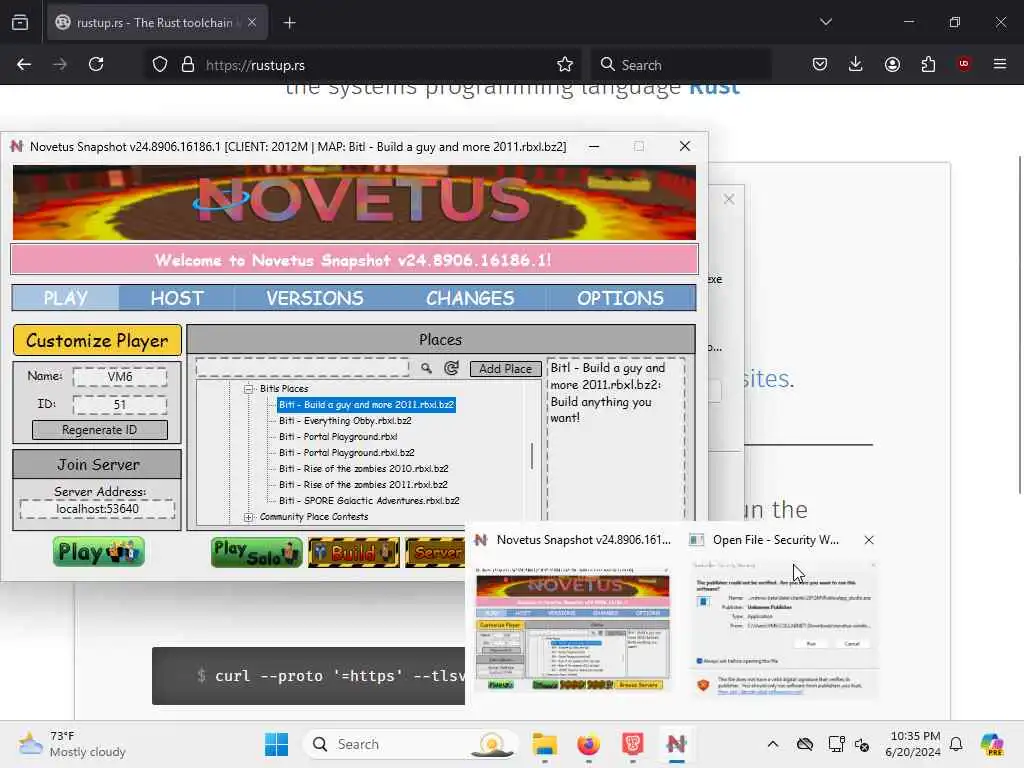Switch to the CHANGES tab
Screen dimensions: 1024x768
click(x=470, y=298)
